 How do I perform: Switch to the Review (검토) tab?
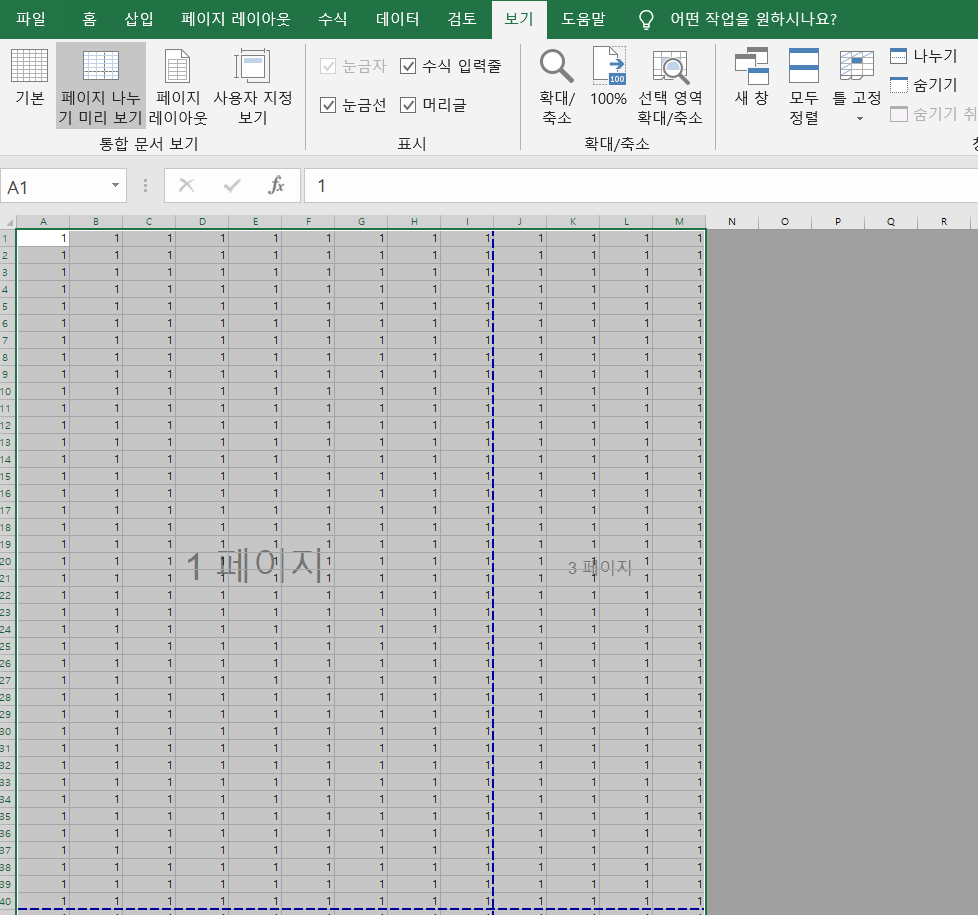coord(462,19)
